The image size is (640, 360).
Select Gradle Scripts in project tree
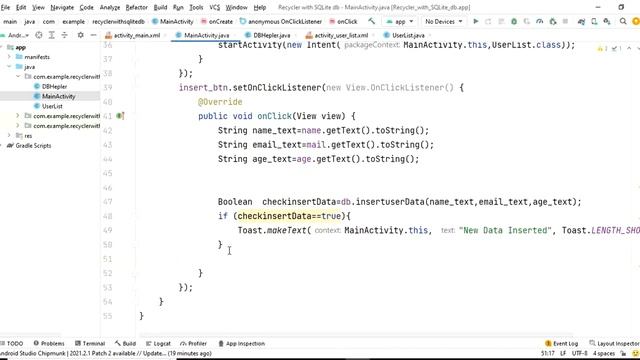(29, 145)
